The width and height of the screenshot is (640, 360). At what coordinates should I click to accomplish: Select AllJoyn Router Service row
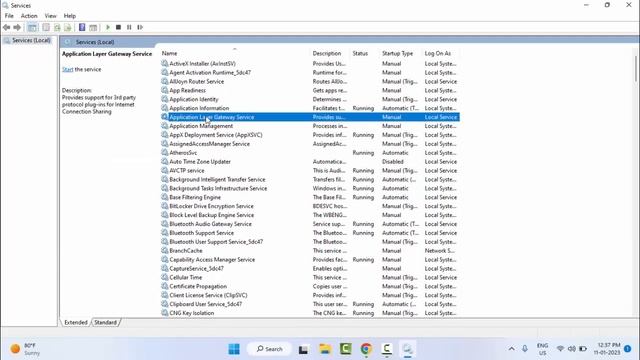pyautogui.click(x=310, y=82)
